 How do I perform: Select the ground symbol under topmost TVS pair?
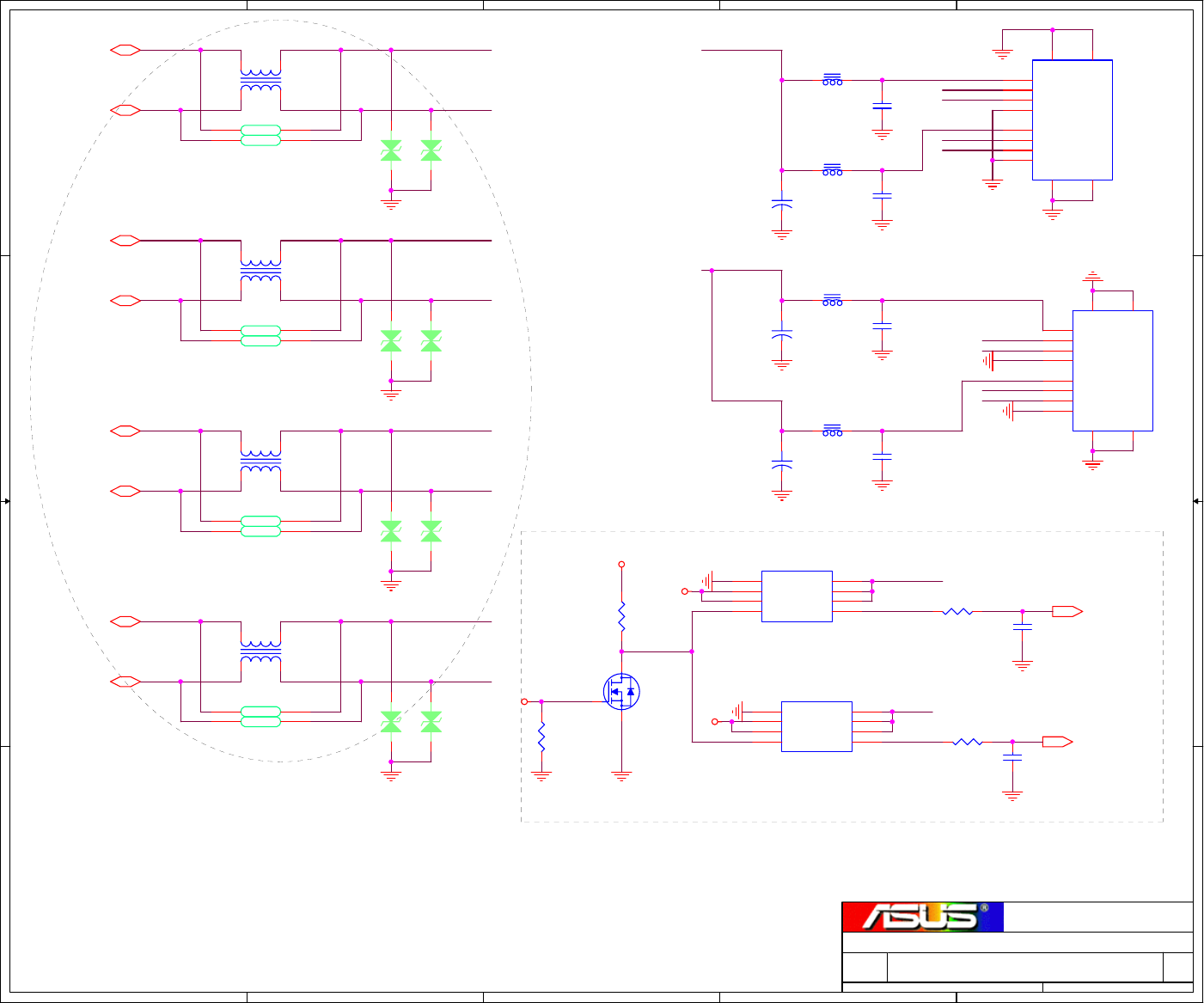click(391, 205)
